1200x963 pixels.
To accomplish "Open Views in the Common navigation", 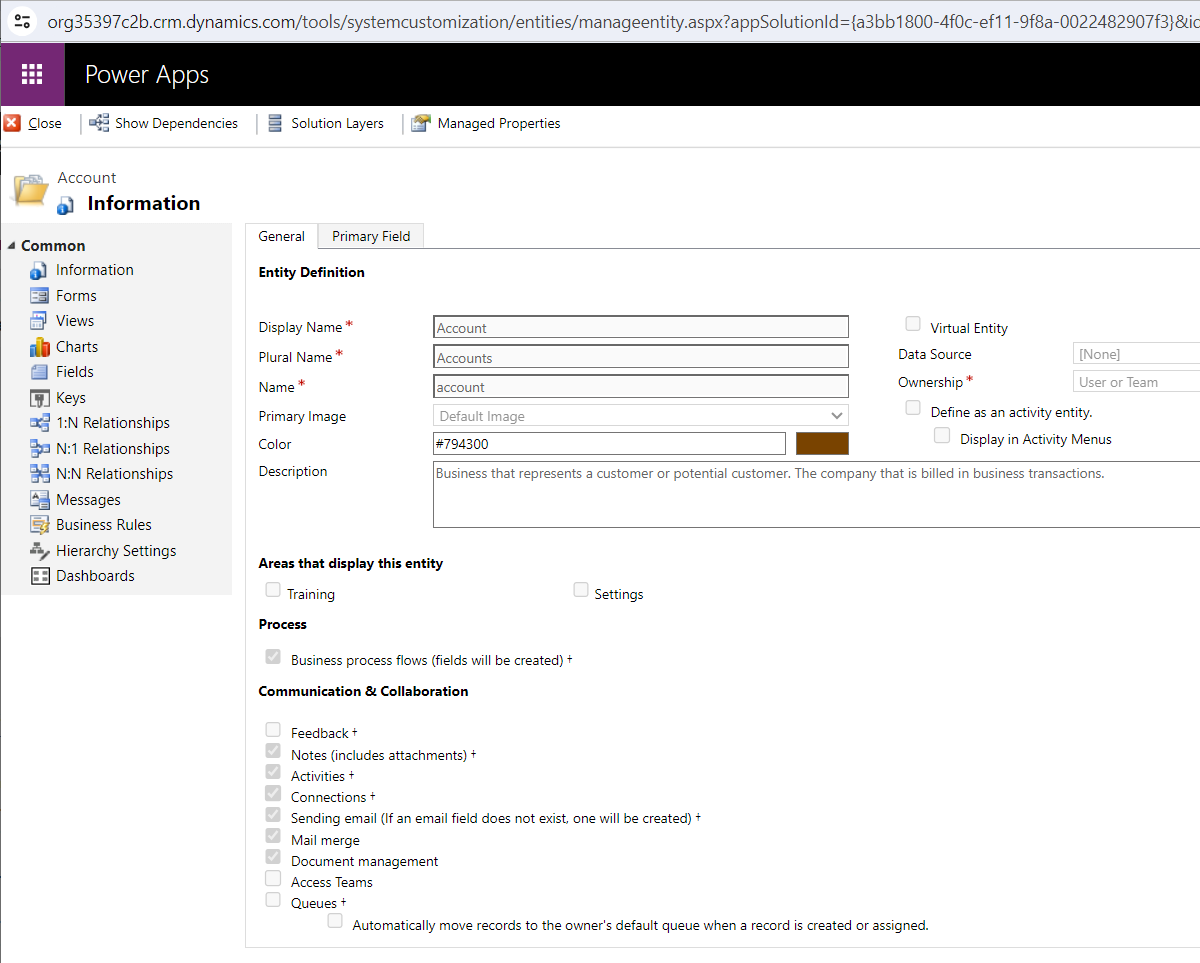I will (75, 321).
